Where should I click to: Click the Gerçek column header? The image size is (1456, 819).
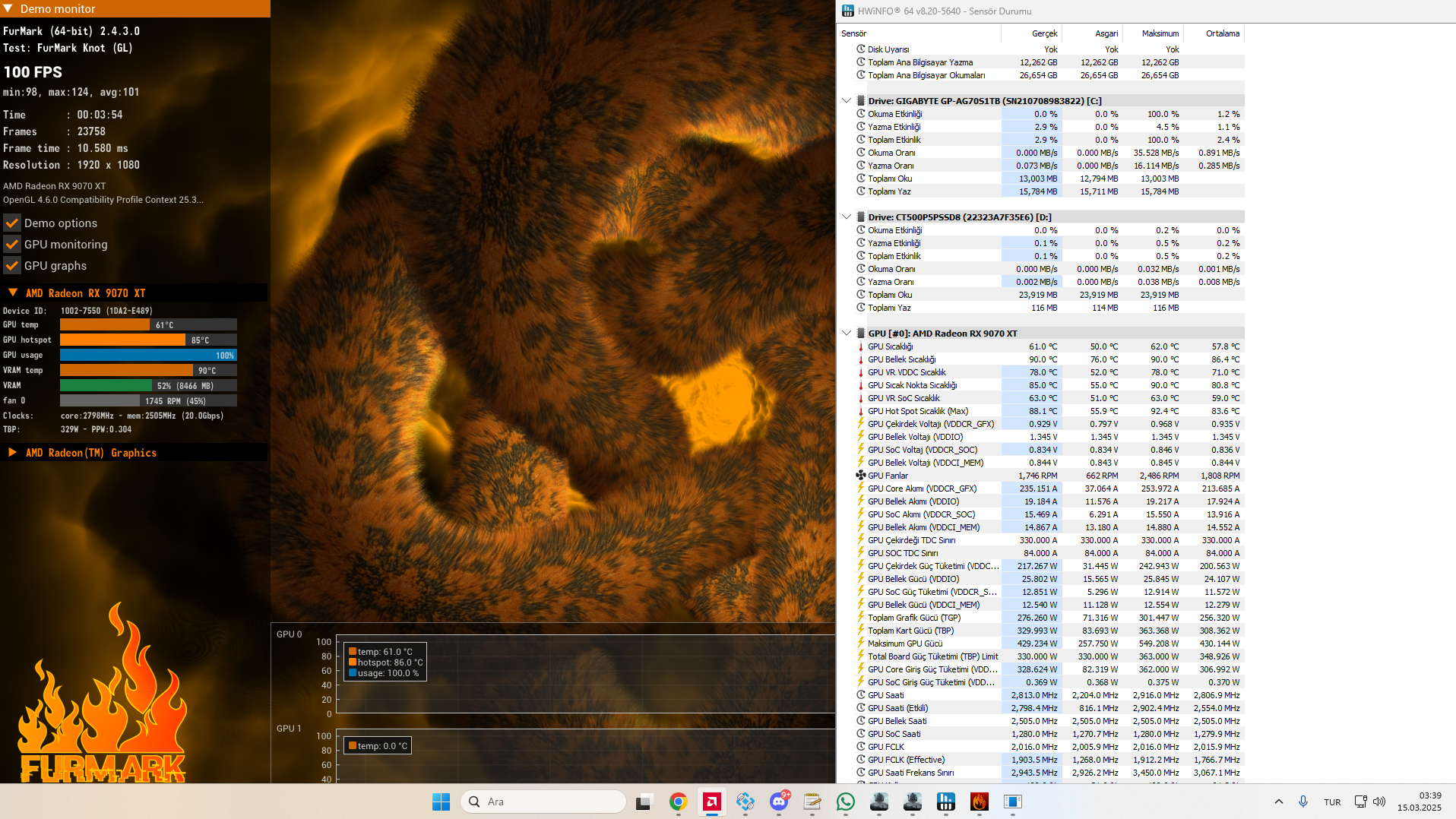[x=1031, y=33]
